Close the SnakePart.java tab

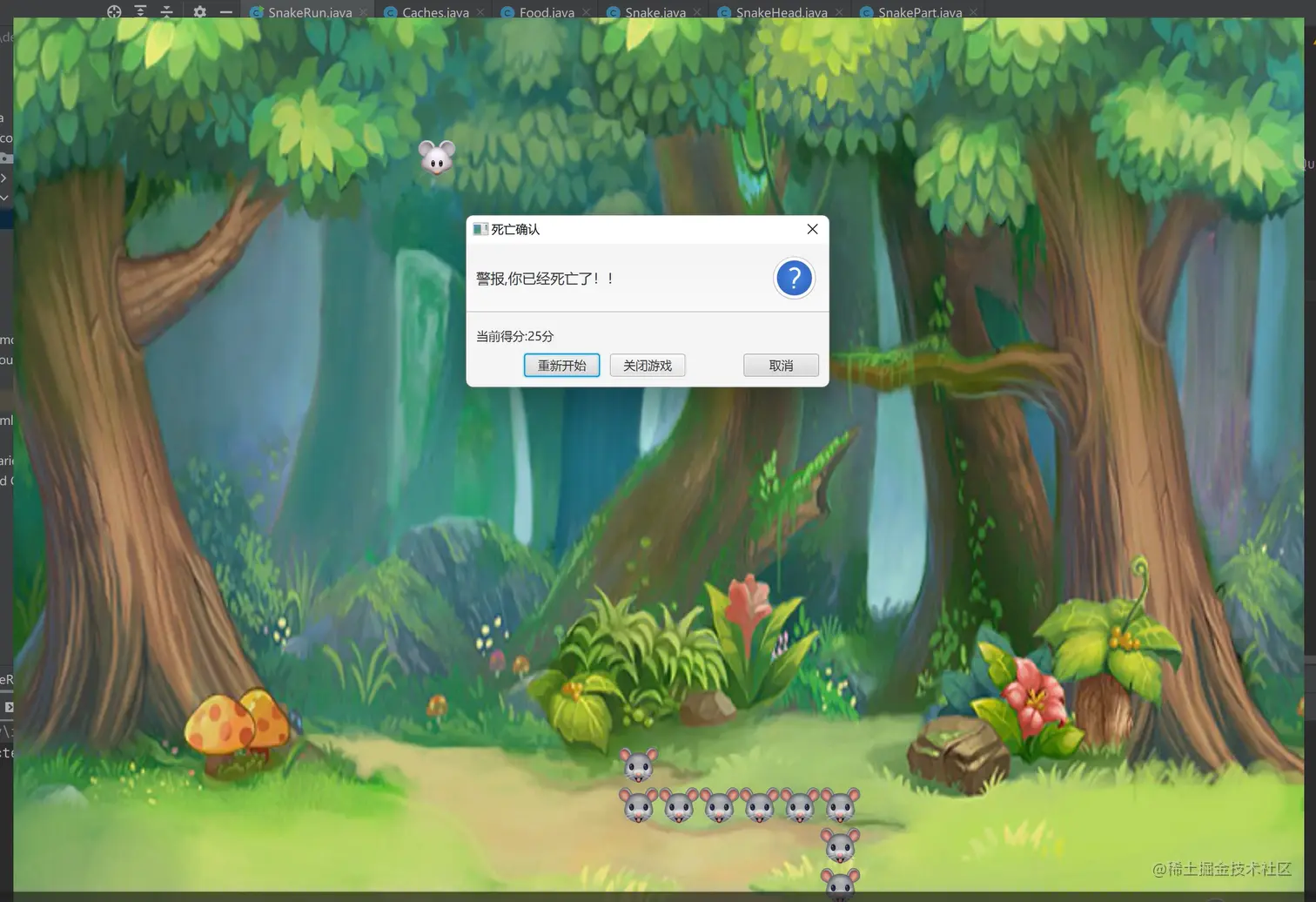(973, 12)
